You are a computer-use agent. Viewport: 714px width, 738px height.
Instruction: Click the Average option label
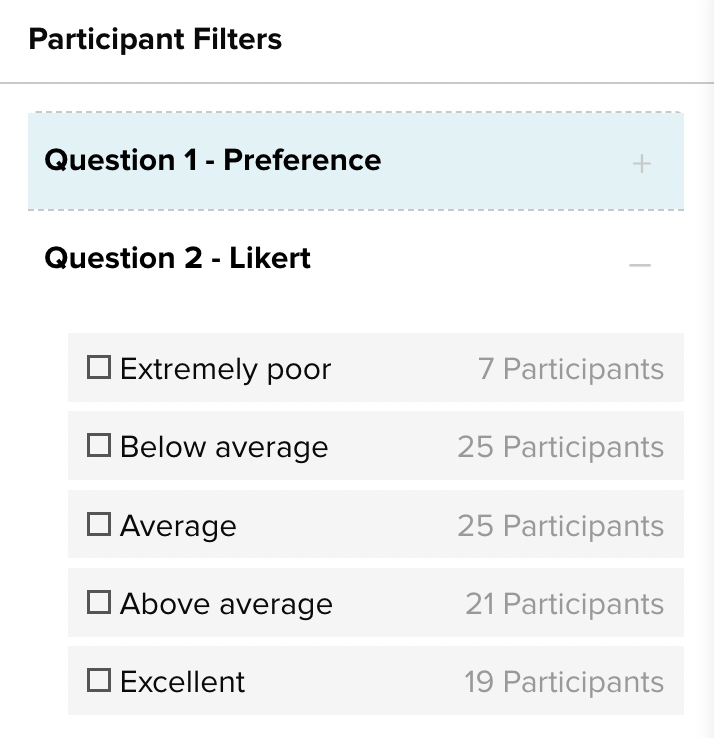[178, 526]
